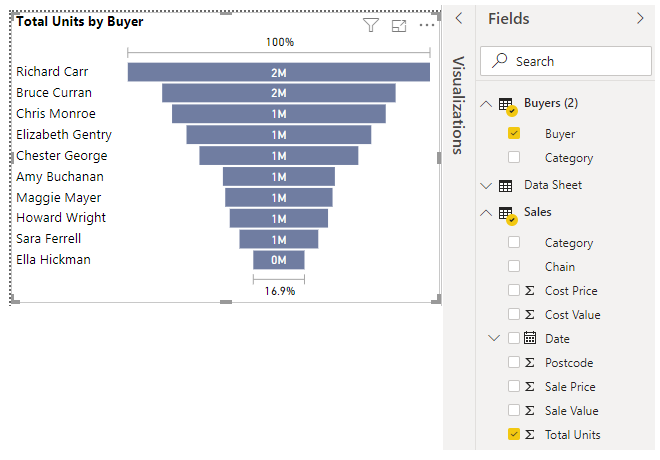Click the Data Sheet table icon
The image size is (660, 460).
pos(505,185)
